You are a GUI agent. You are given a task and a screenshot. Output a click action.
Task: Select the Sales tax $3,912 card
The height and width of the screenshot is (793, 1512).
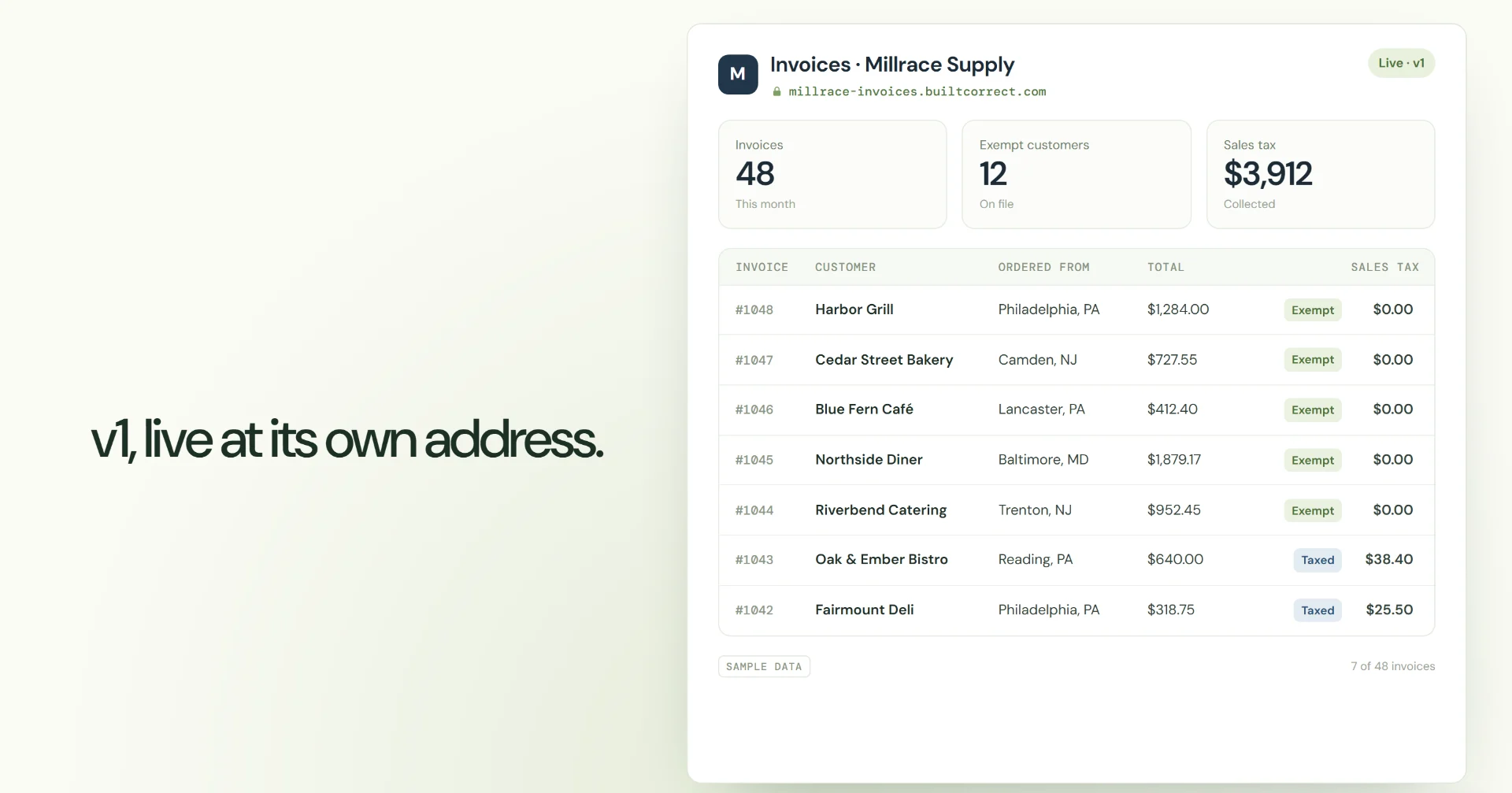click(1321, 174)
